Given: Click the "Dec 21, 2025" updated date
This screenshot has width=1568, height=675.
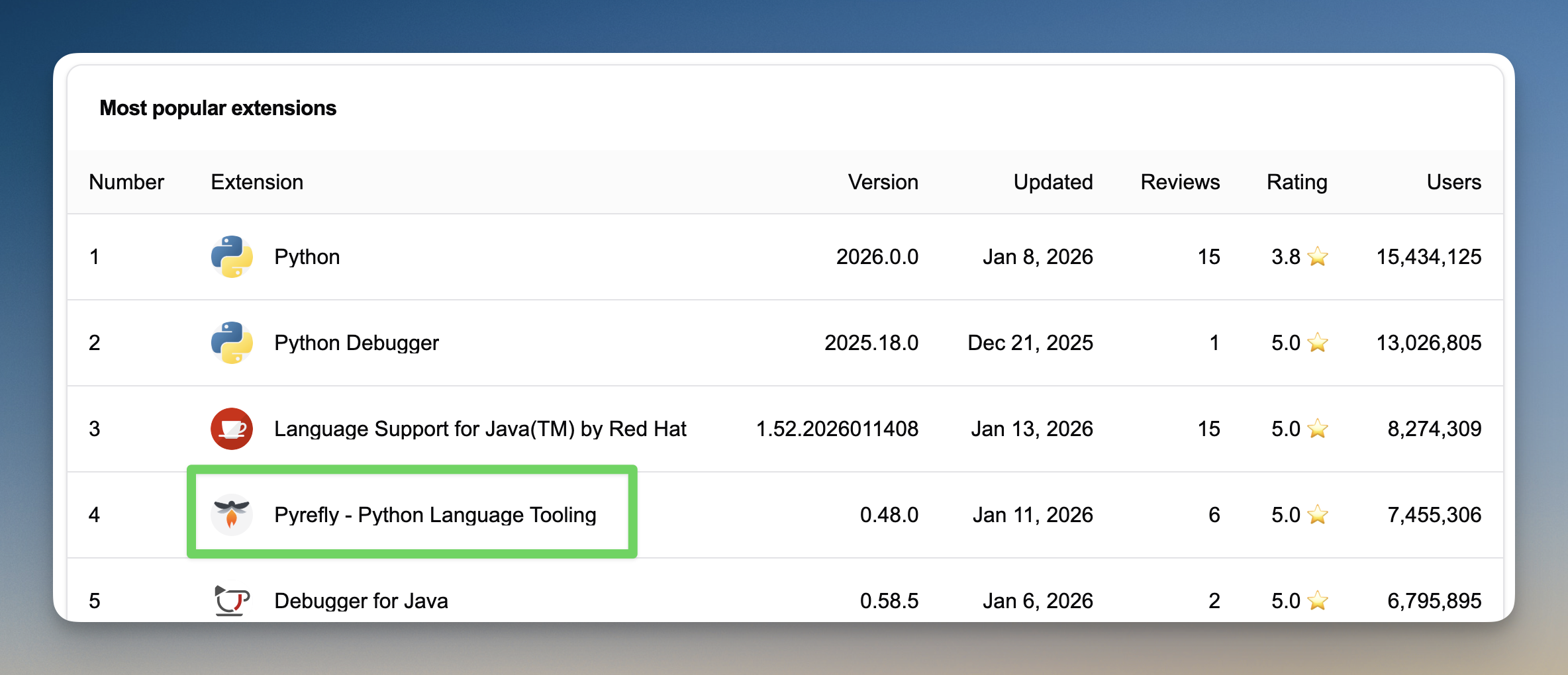Looking at the screenshot, I should [x=1030, y=343].
